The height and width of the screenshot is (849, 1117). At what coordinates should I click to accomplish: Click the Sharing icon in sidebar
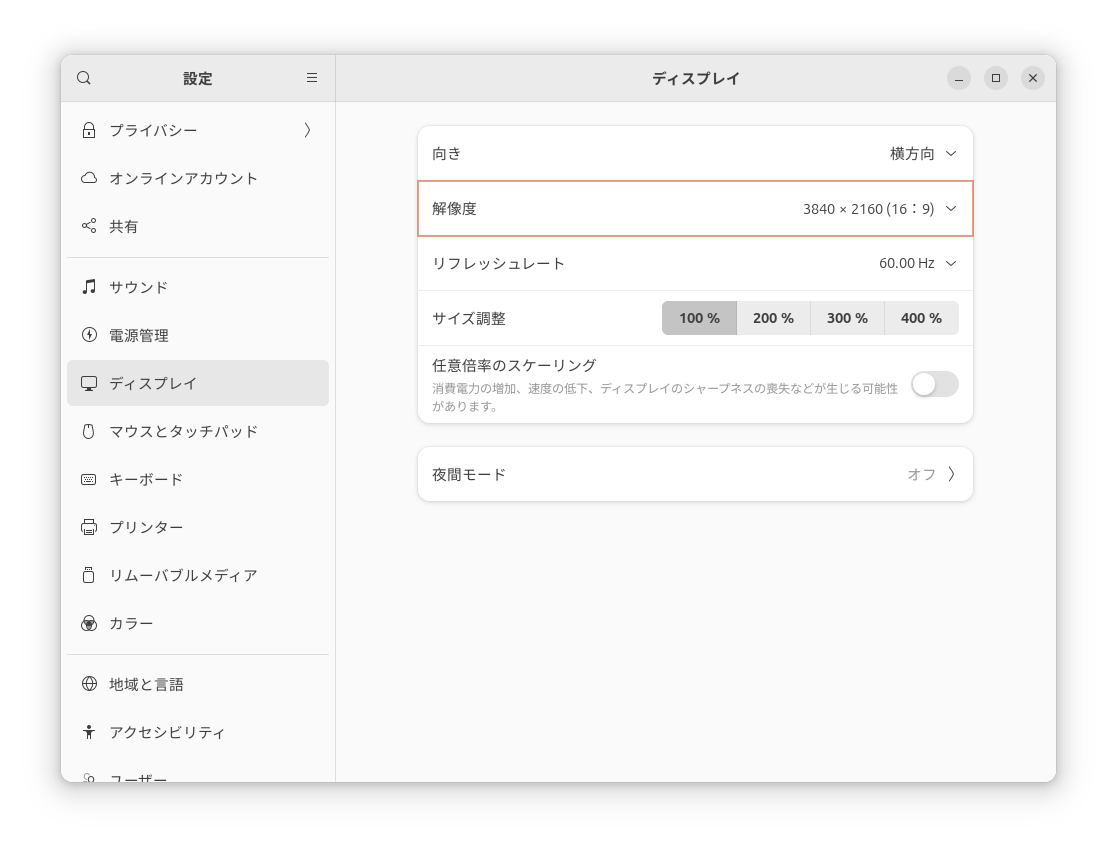pos(89,226)
